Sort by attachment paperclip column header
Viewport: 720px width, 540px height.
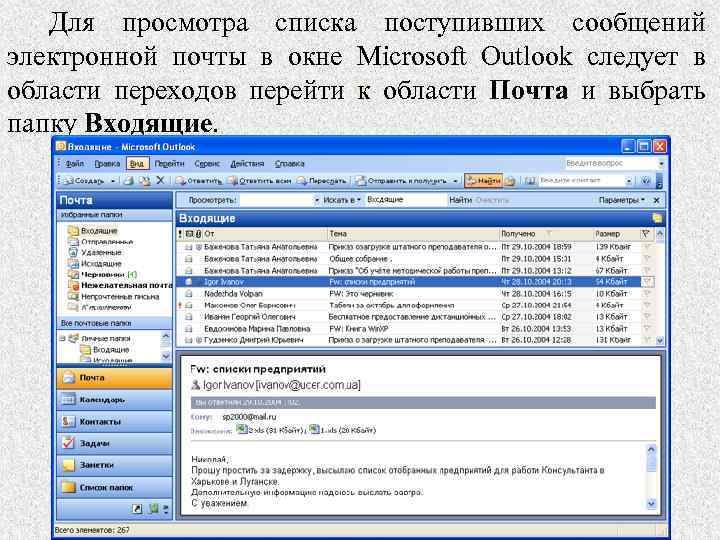click(x=199, y=234)
